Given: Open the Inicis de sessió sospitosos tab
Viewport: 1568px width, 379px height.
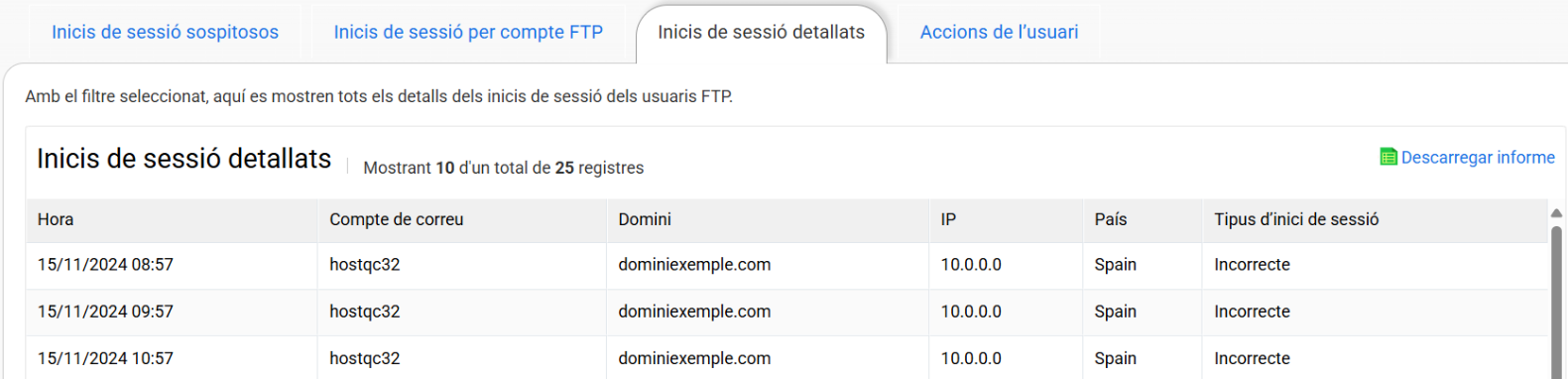Looking at the screenshot, I should tap(165, 32).
